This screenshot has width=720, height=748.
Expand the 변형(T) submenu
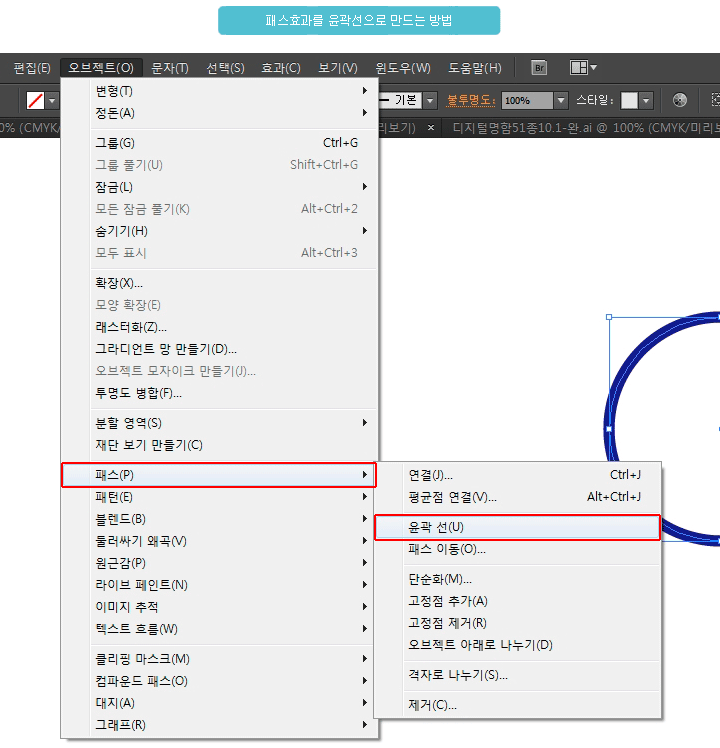click(x=115, y=91)
